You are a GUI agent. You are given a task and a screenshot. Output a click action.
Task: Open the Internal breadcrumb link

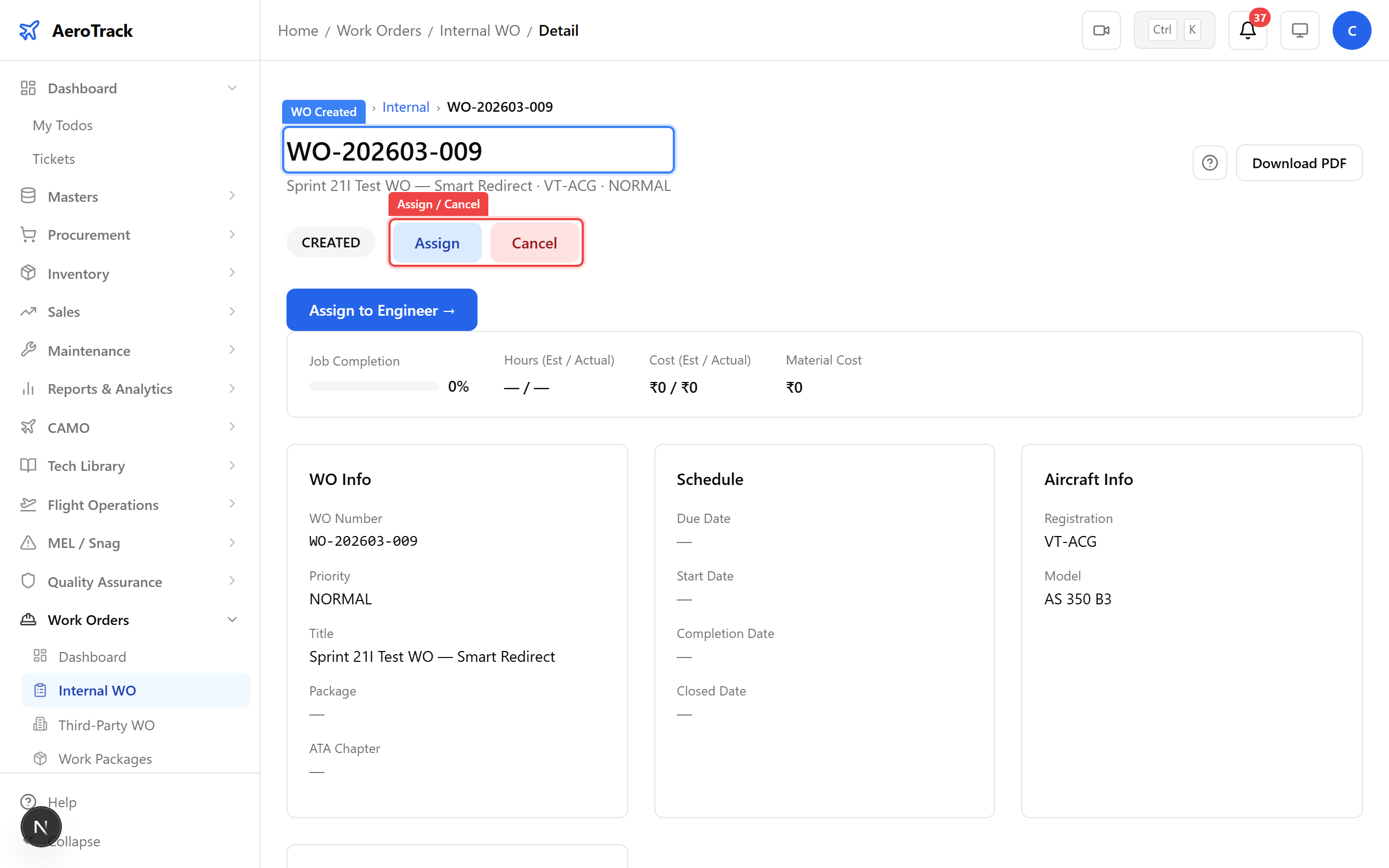(x=406, y=107)
